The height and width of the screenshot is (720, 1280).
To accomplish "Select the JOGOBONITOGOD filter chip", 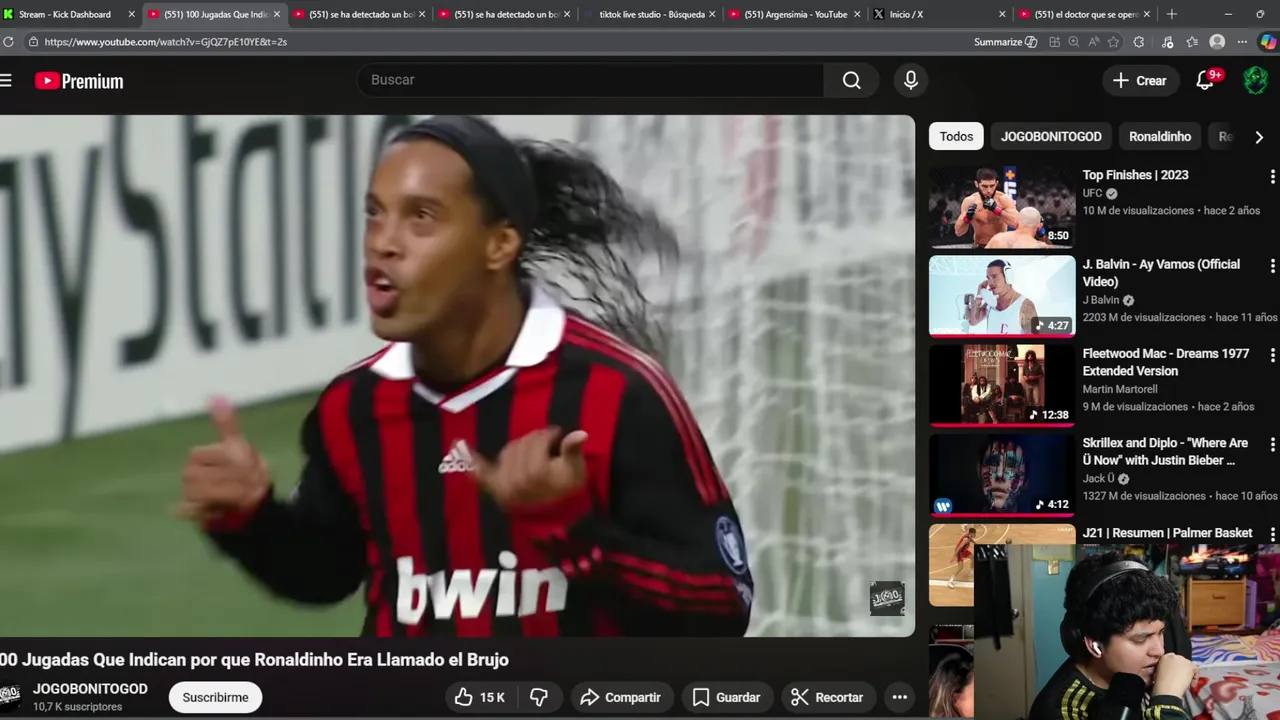I will point(1051,136).
